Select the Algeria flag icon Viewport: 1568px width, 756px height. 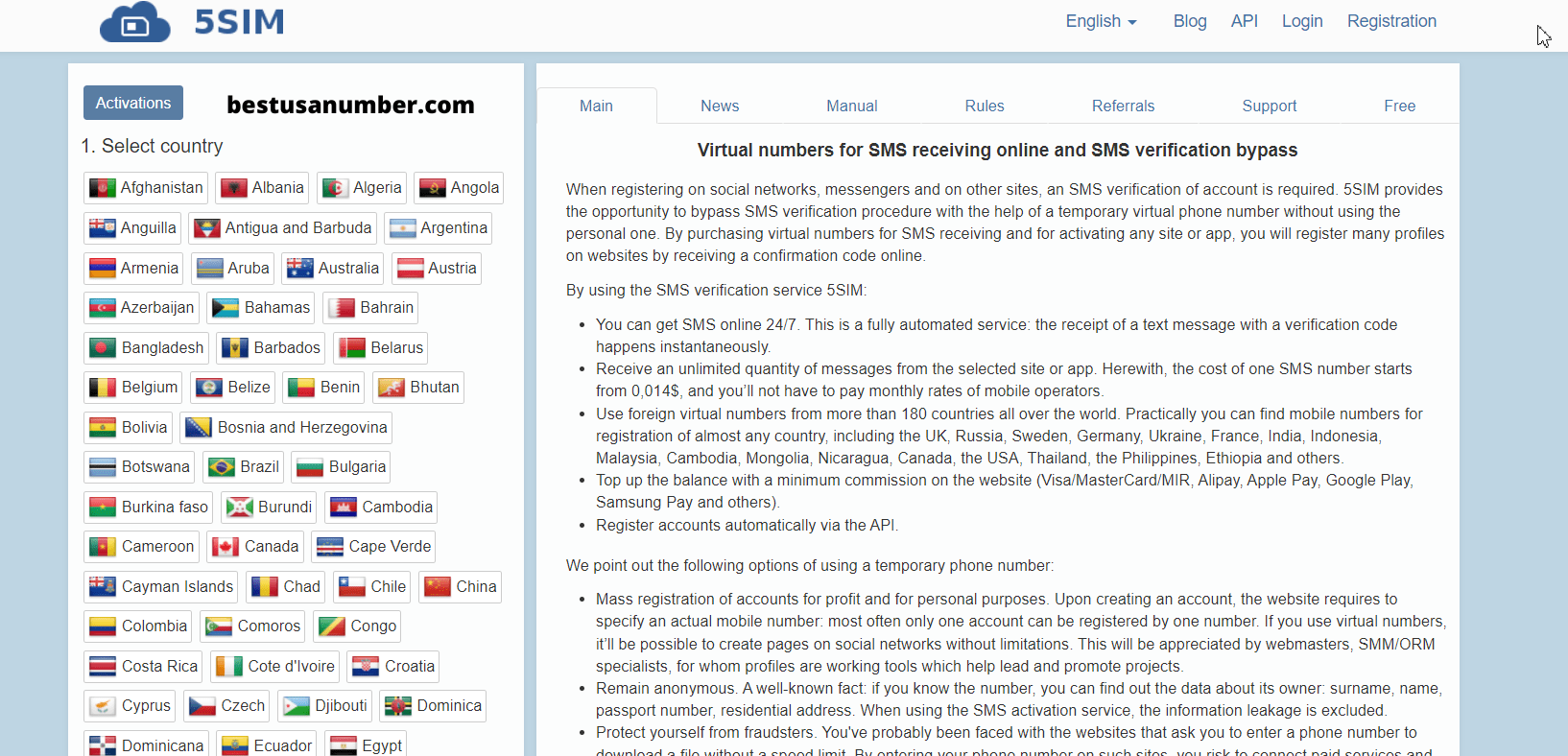click(335, 188)
